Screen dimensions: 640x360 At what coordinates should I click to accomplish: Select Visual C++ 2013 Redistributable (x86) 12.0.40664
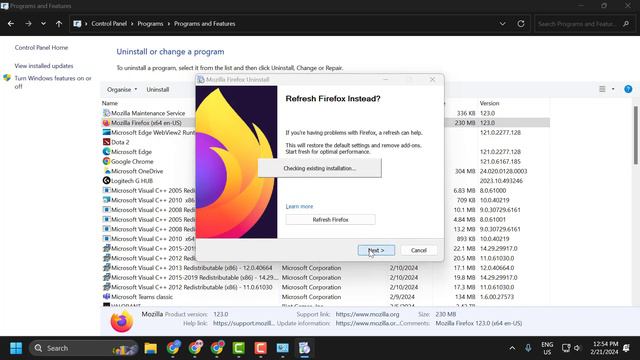[325, 268]
